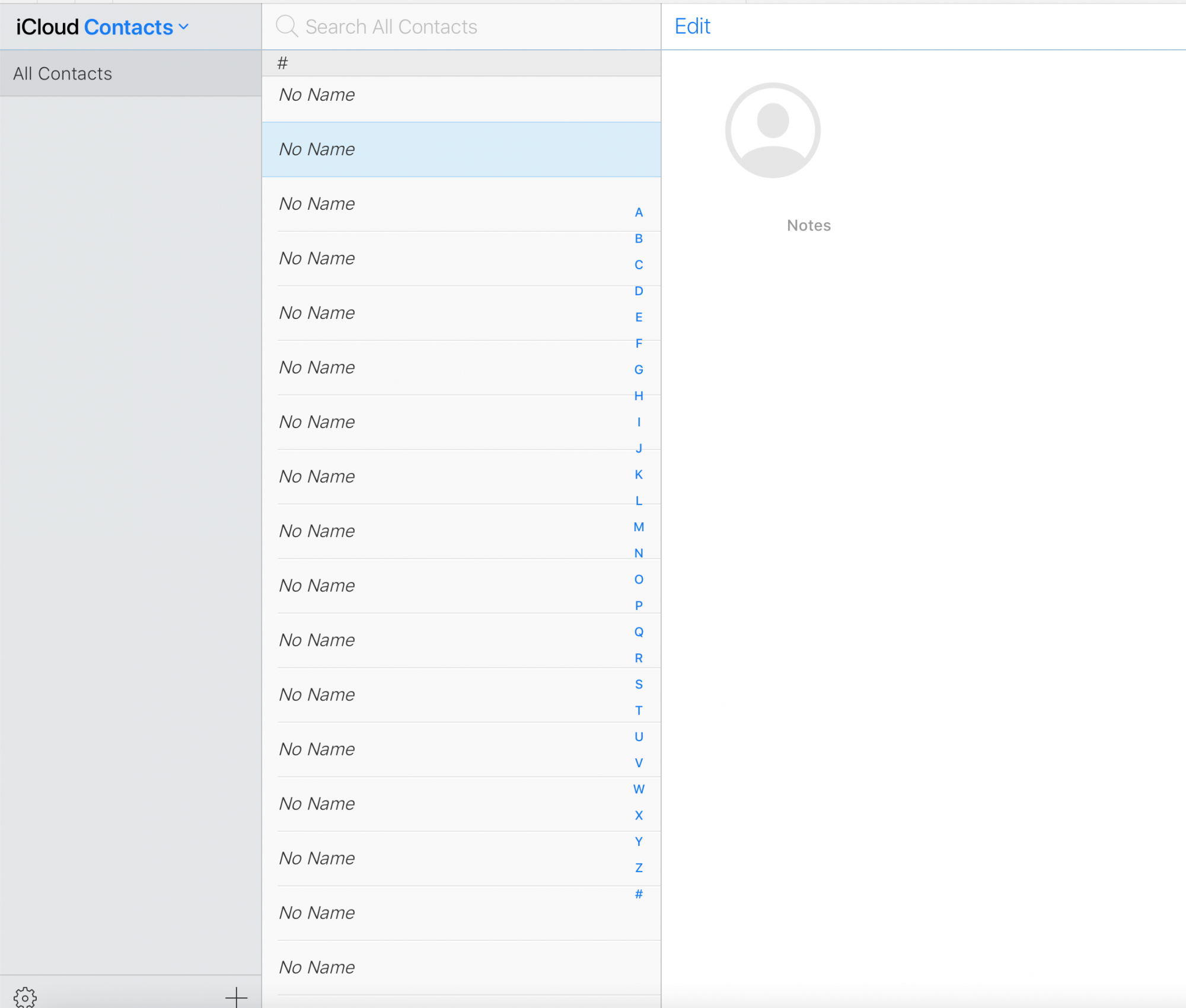This screenshot has height=1008, width=1186.
Task: Jump to letter A in index
Action: click(639, 212)
